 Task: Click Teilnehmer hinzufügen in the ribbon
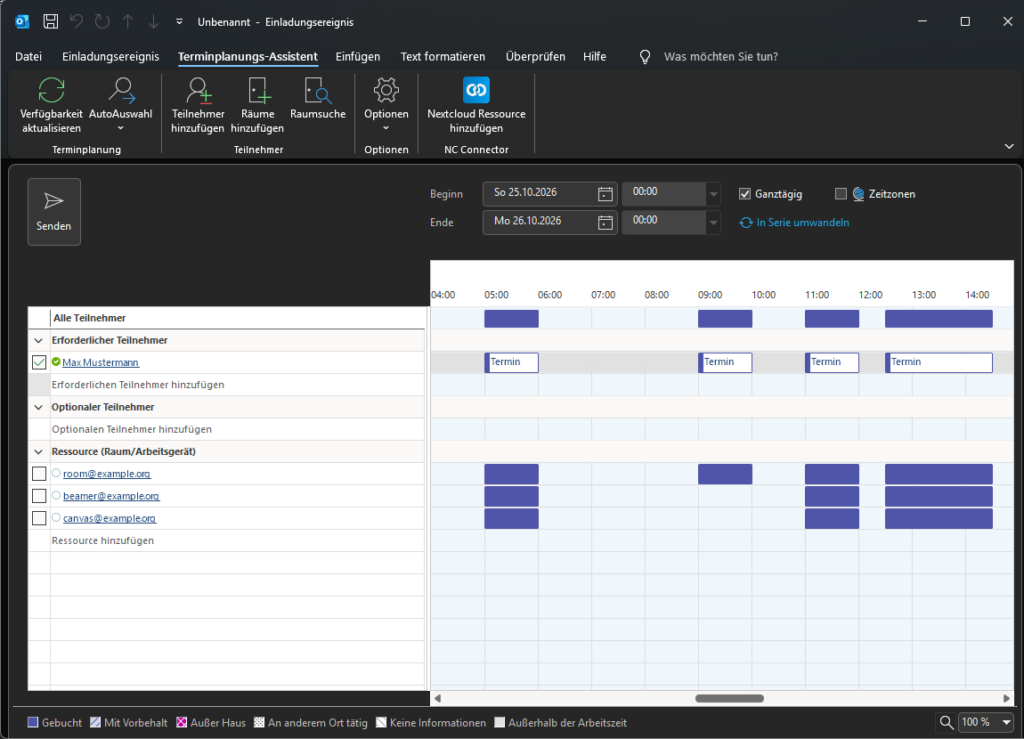tap(198, 105)
